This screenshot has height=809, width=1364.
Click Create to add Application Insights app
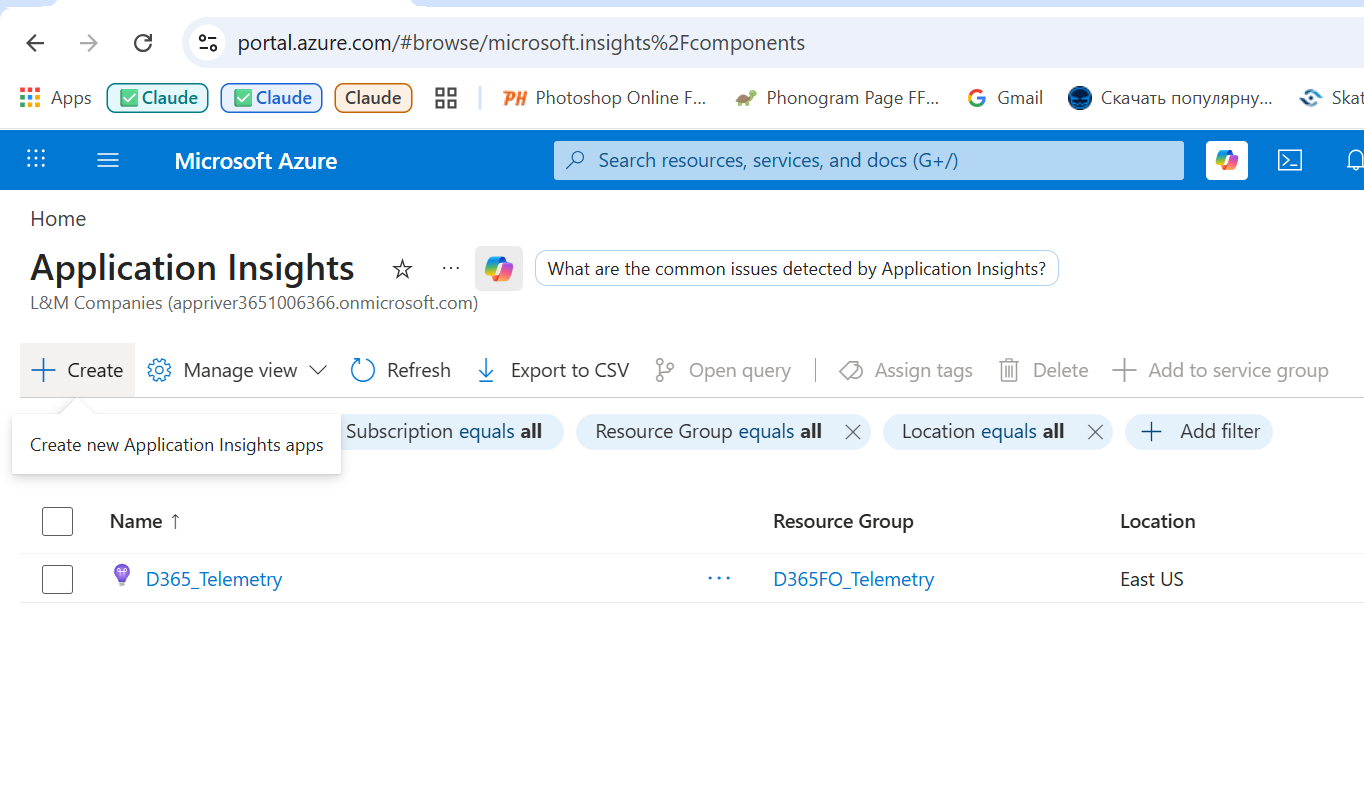click(x=77, y=370)
